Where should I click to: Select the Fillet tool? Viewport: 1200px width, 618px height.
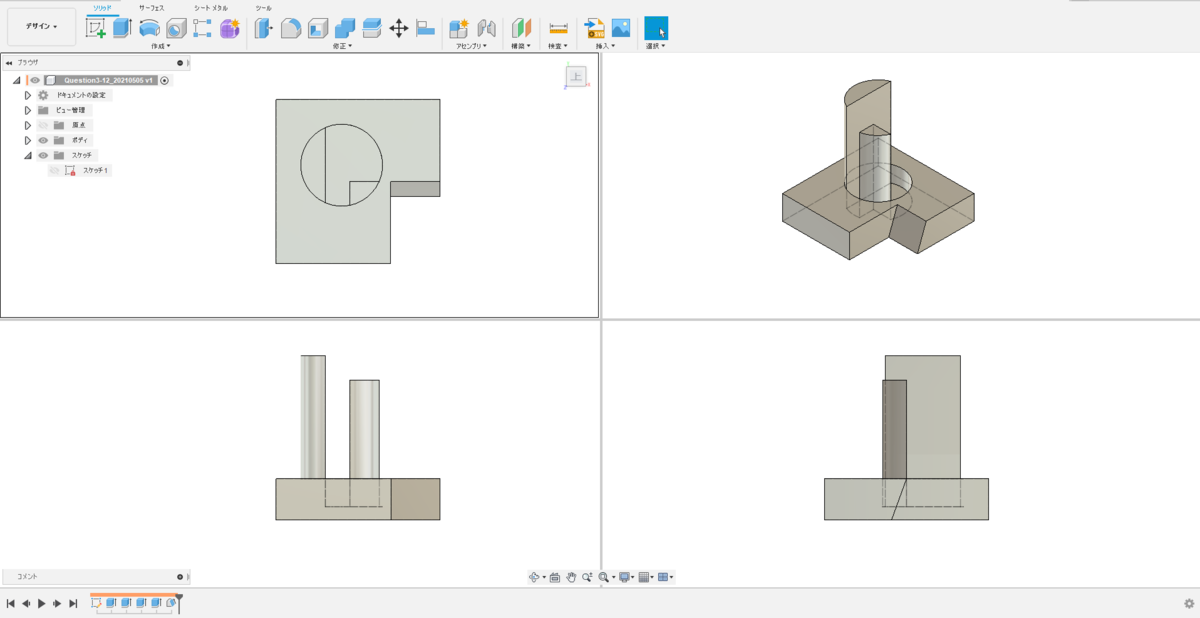click(x=291, y=28)
